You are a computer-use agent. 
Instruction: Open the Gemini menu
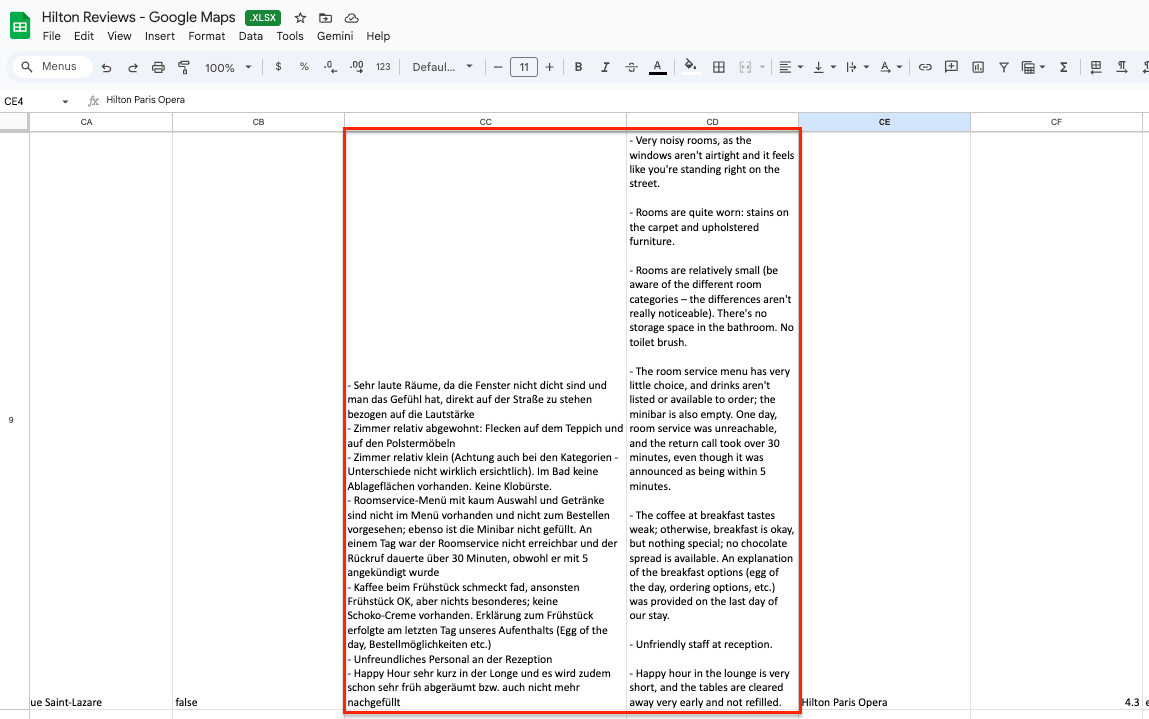(x=334, y=35)
